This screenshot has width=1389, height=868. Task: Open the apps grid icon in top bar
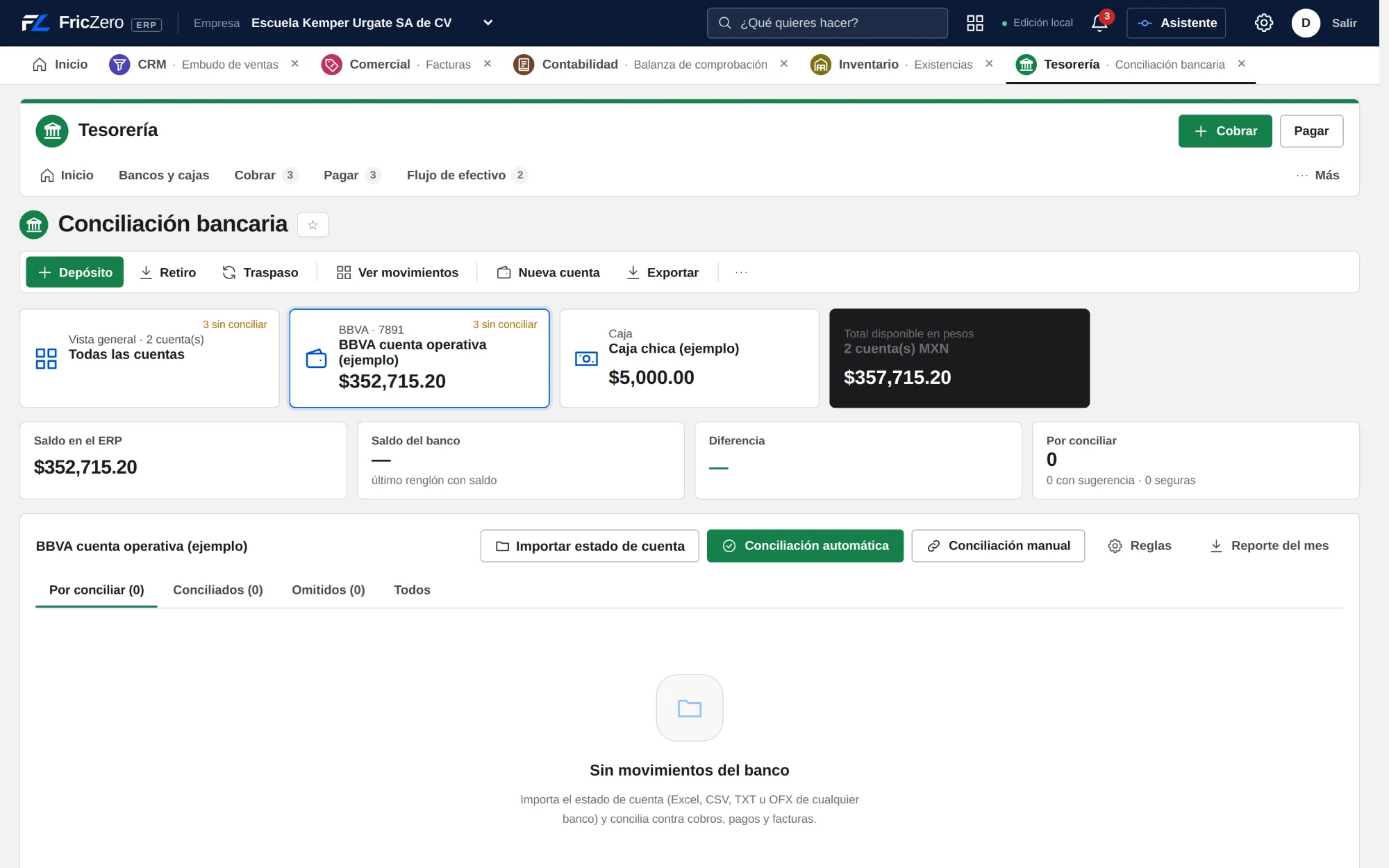click(975, 23)
